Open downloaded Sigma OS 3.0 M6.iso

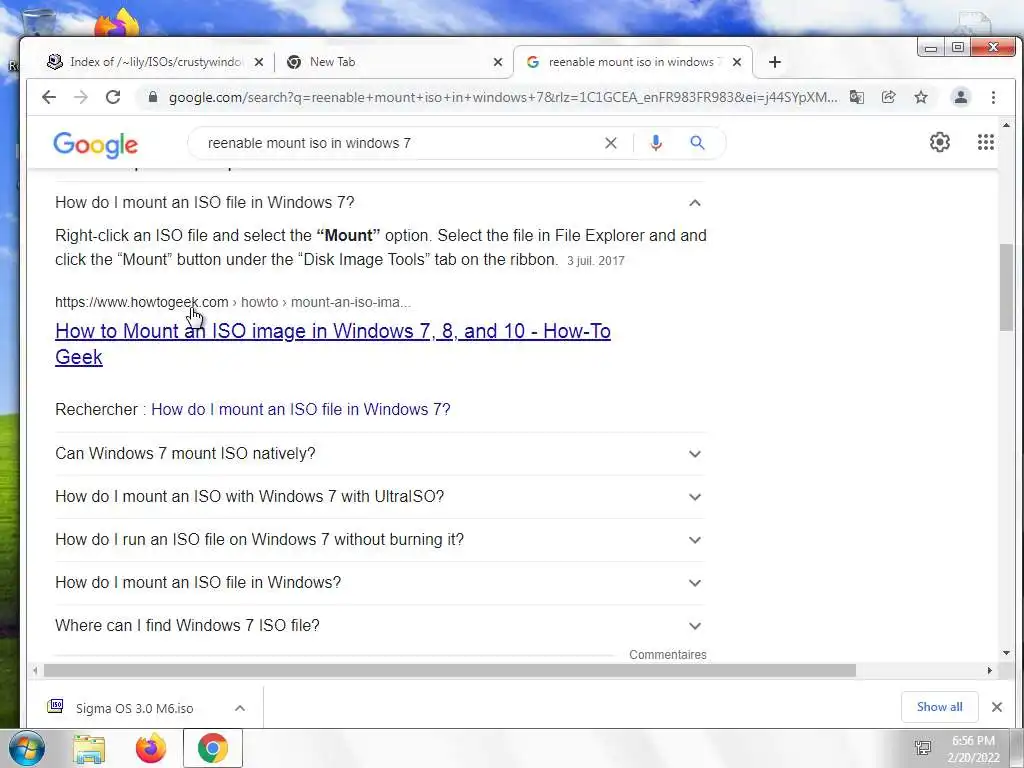(x=134, y=708)
